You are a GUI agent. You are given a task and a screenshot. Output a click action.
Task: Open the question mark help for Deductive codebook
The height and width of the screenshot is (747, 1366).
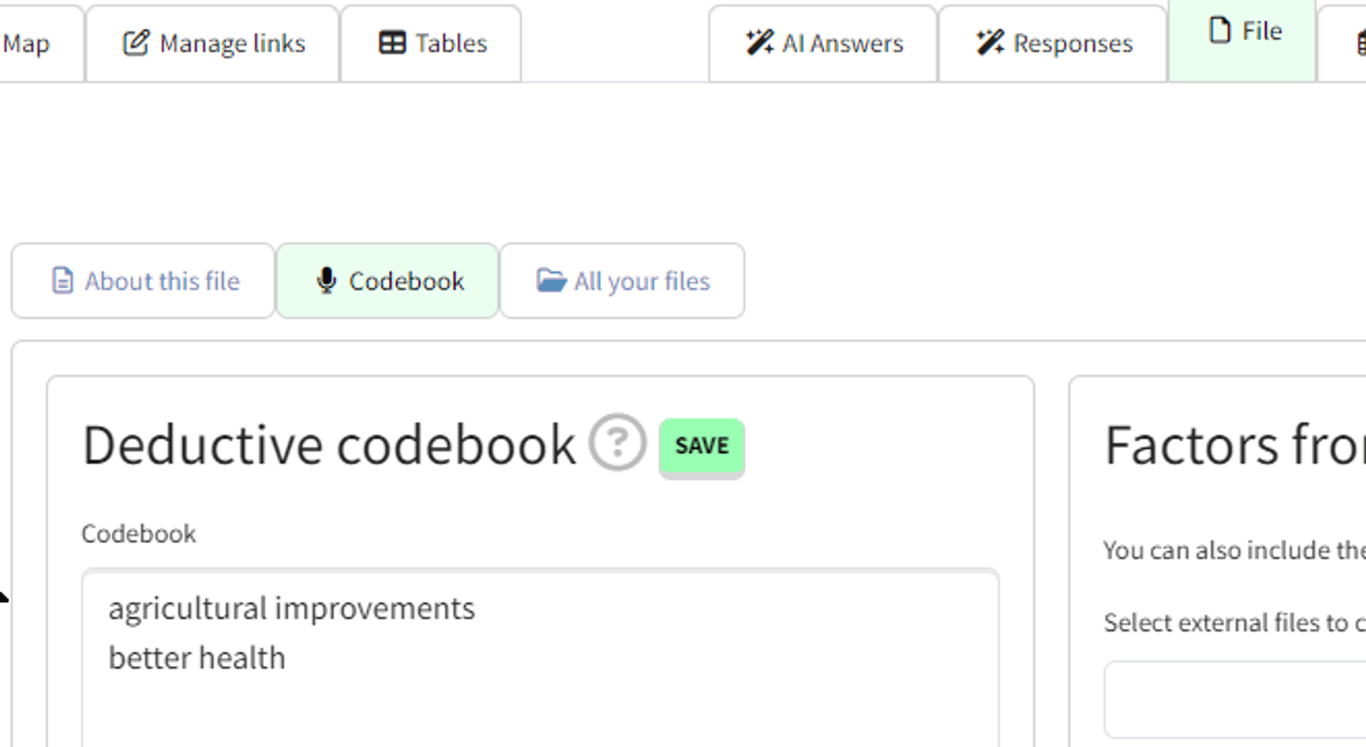coord(617,443)
